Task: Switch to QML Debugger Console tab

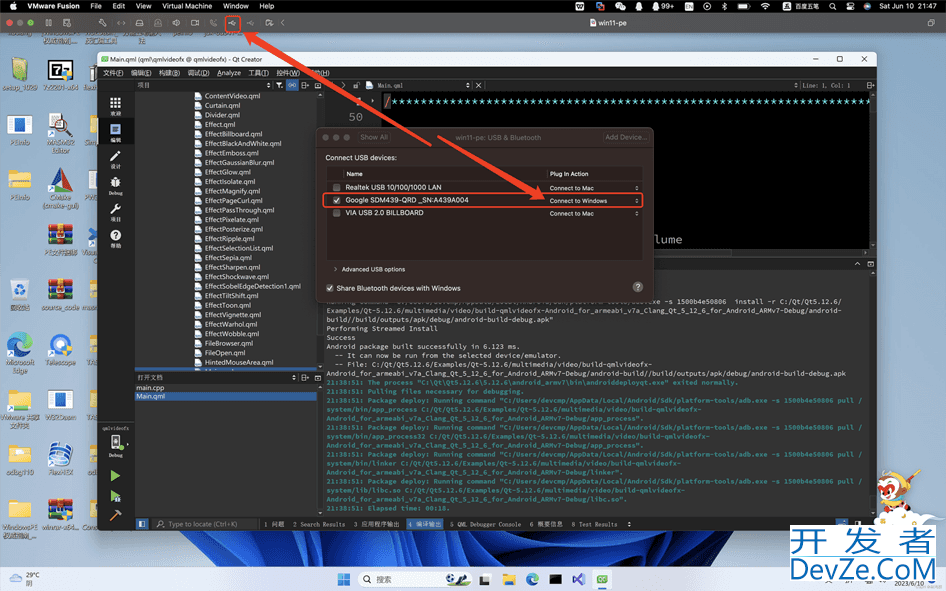Action: (485, 524)
